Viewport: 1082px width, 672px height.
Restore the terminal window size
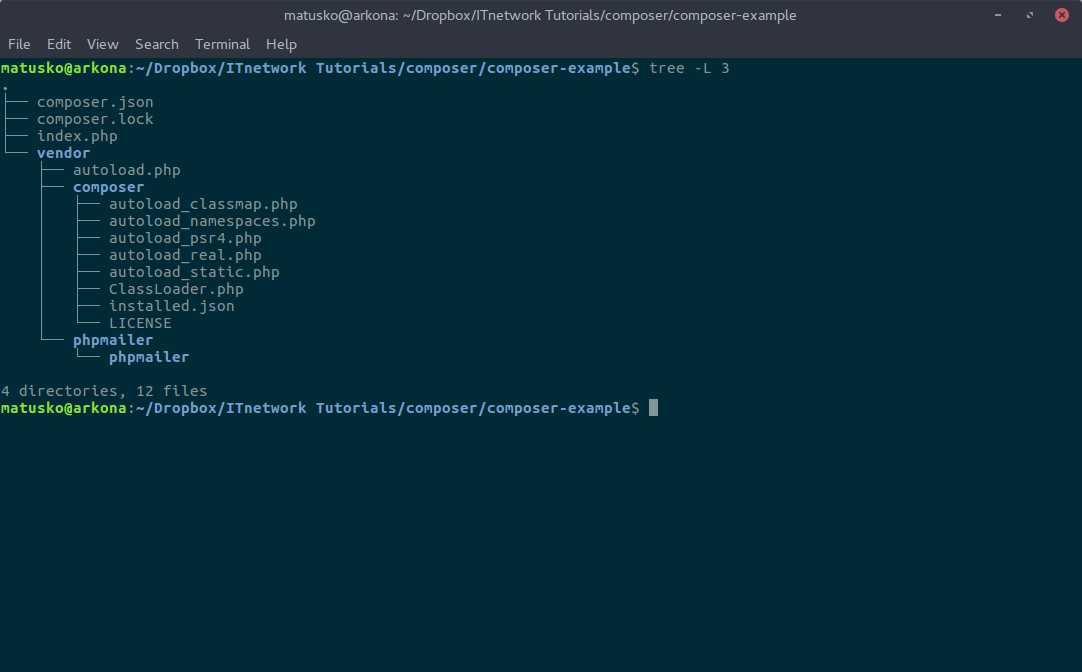point(1029,15)
